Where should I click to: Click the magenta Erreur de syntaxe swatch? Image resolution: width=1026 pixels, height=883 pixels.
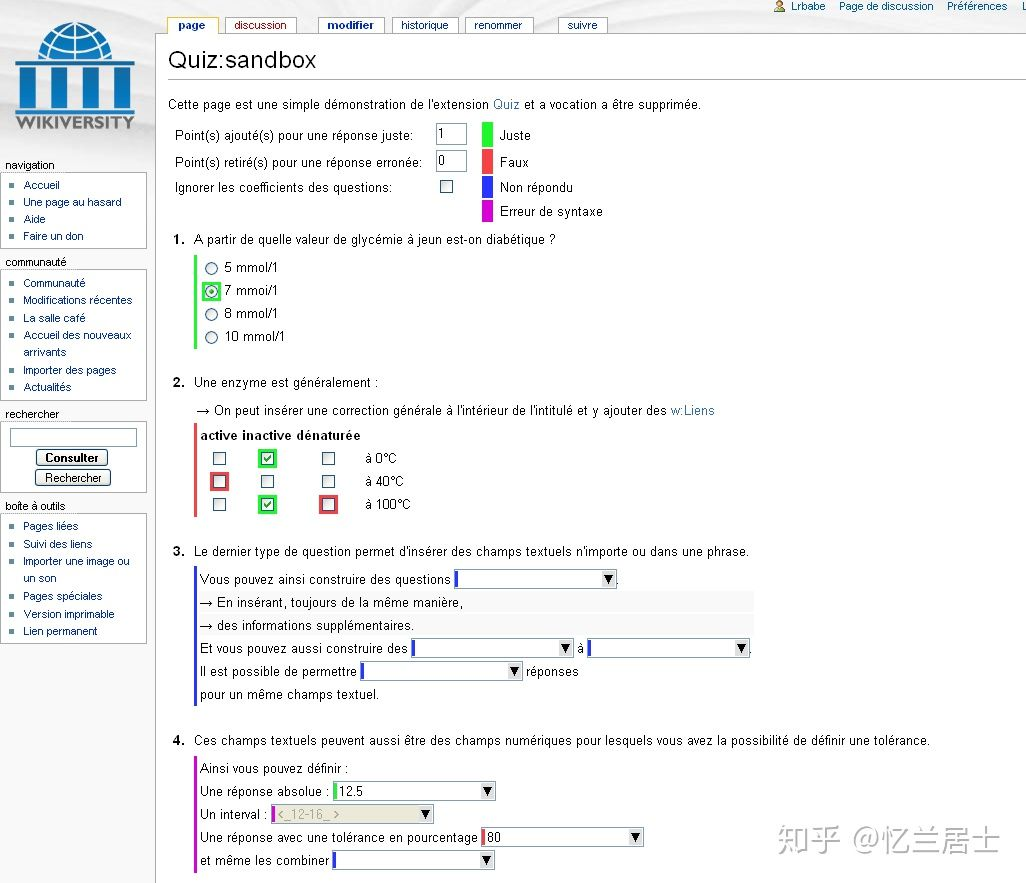487,211
